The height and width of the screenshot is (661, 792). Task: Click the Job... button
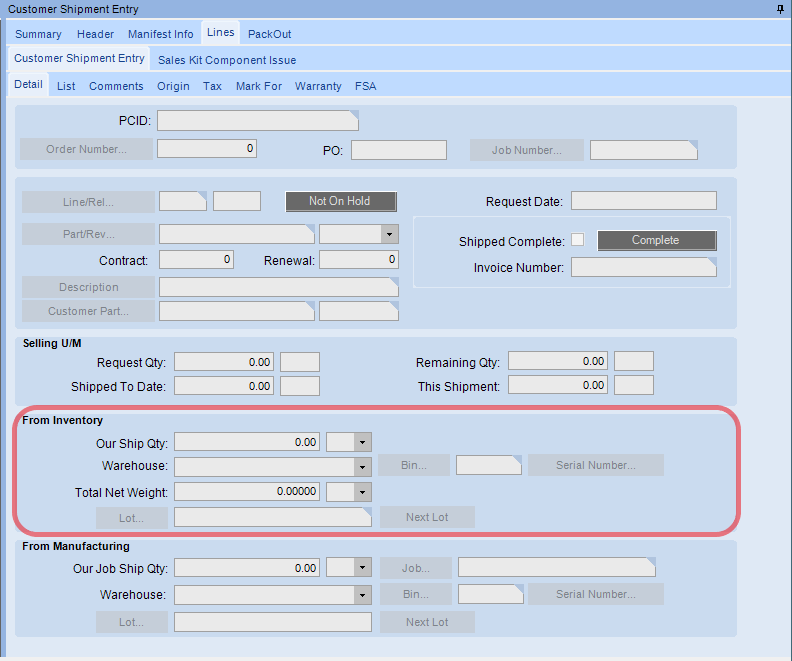tap(416, 568)
